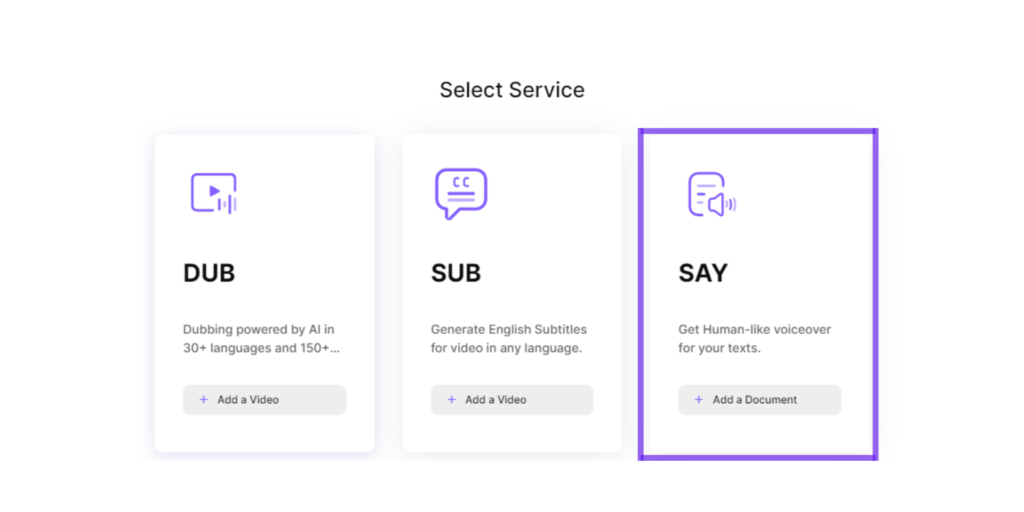Click the 'Dubbing powered by AI' description
The height and width of the screenshot is (512, 1024).
(261, 338)
